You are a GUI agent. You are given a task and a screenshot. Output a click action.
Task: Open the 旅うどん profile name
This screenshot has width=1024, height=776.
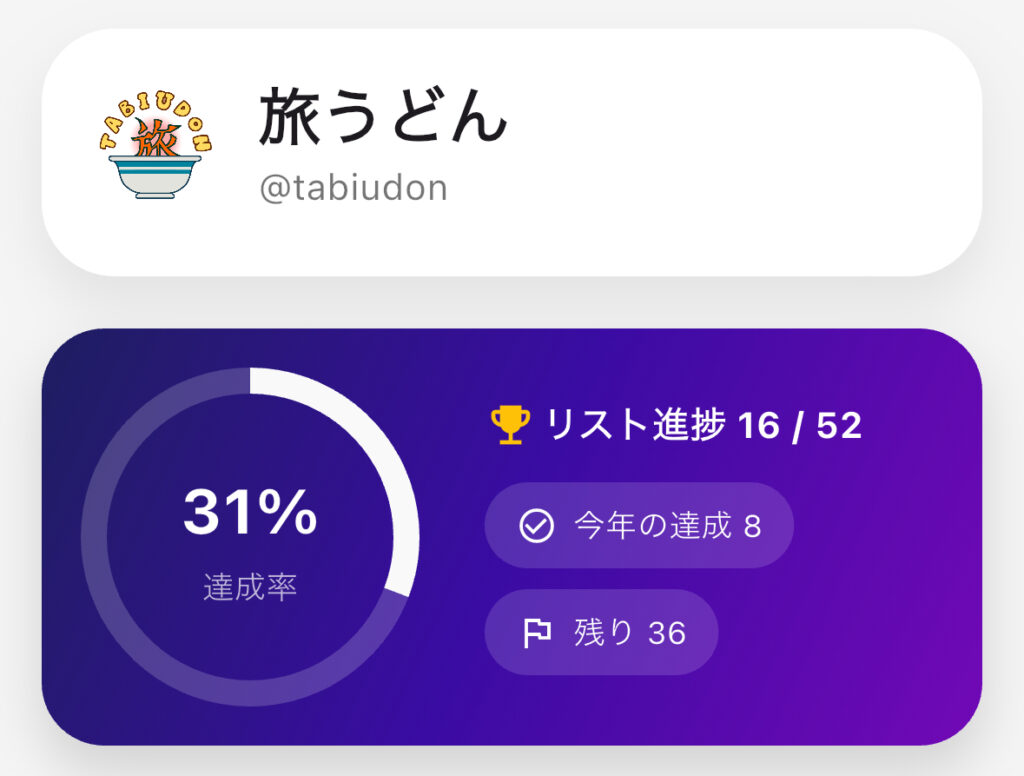tap(384, 117)
